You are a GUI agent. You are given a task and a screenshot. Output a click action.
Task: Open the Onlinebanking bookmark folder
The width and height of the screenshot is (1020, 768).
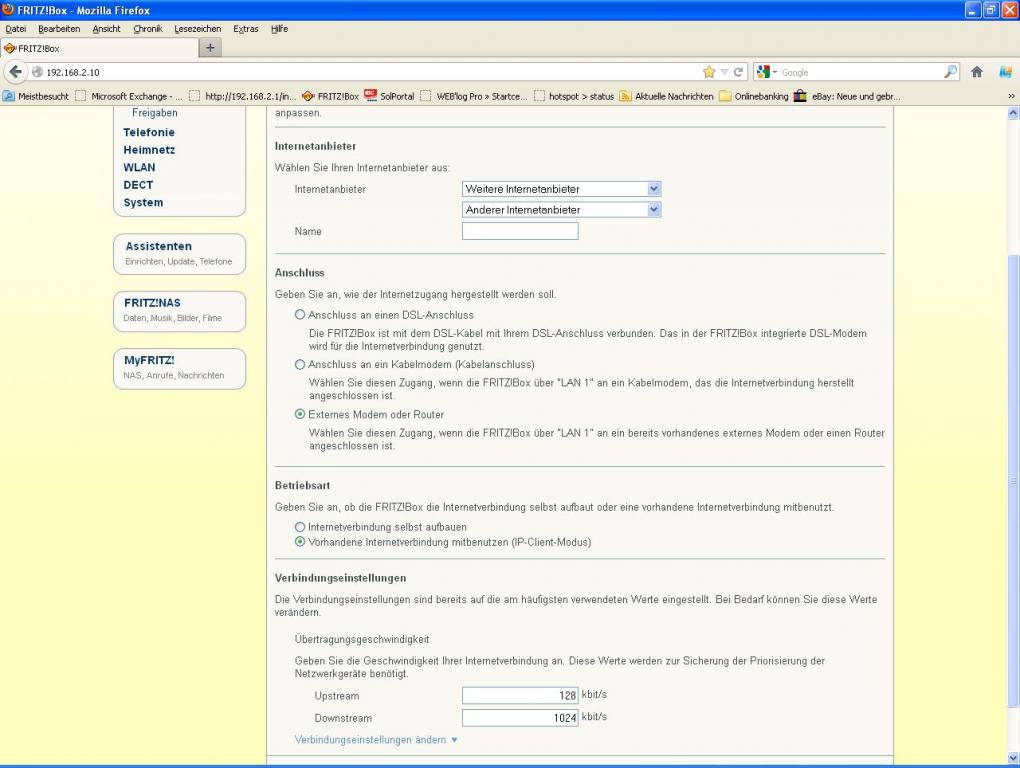pos(753,96)
